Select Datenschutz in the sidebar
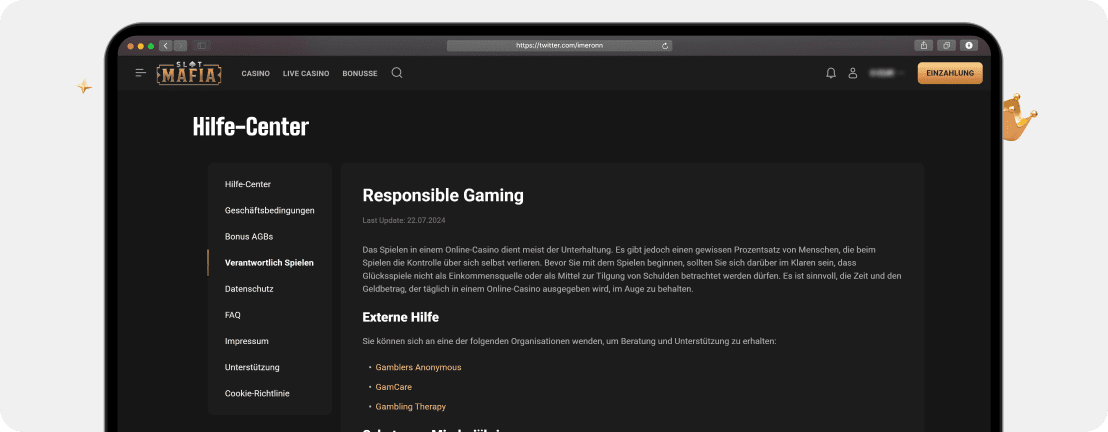The image size is (1108, 432). tap(249, 289)
